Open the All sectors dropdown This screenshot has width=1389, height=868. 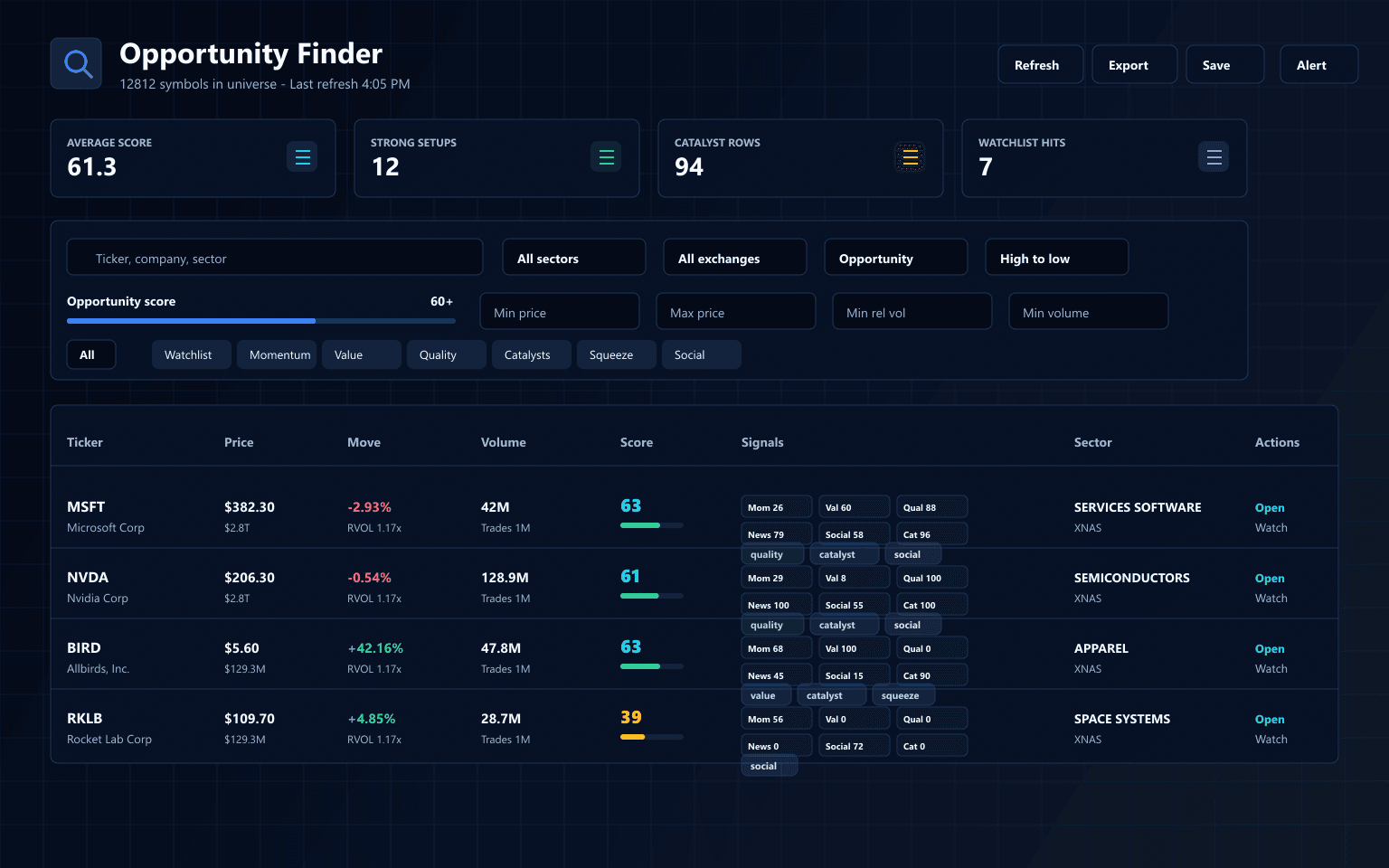coord(574,257)
